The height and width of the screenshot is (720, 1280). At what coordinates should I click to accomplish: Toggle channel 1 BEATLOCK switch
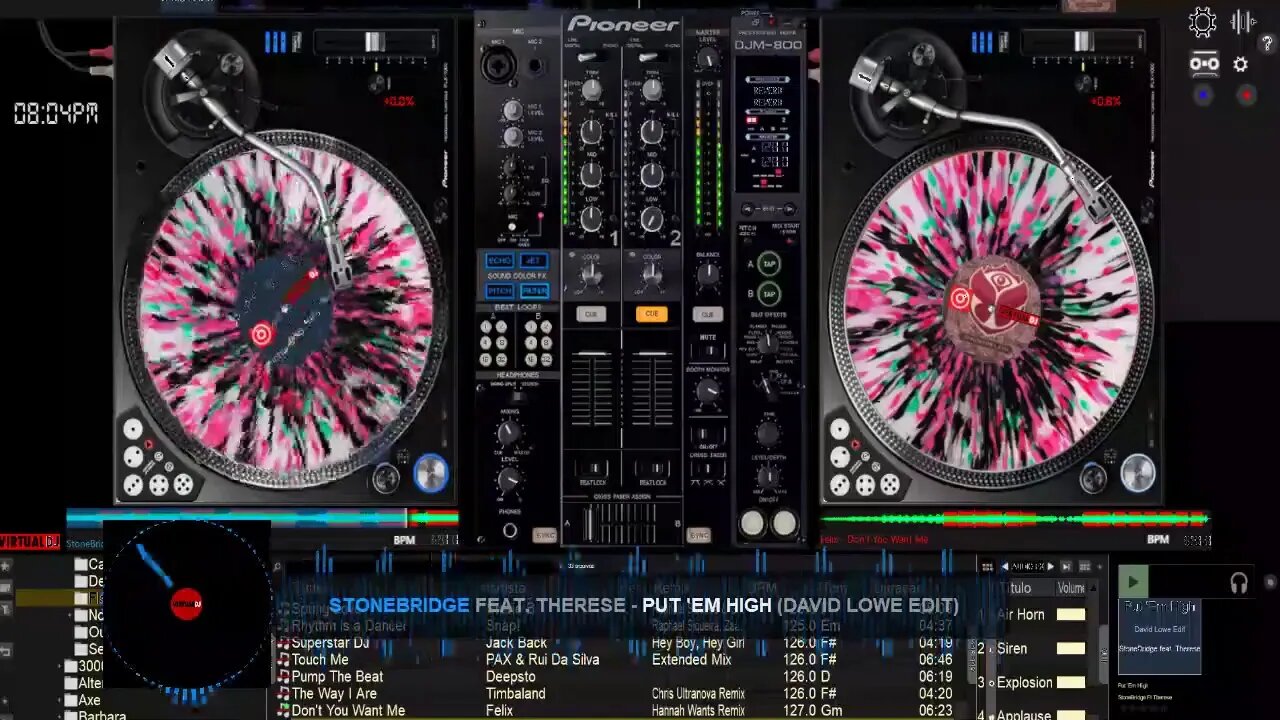click(x=592, y=468)
